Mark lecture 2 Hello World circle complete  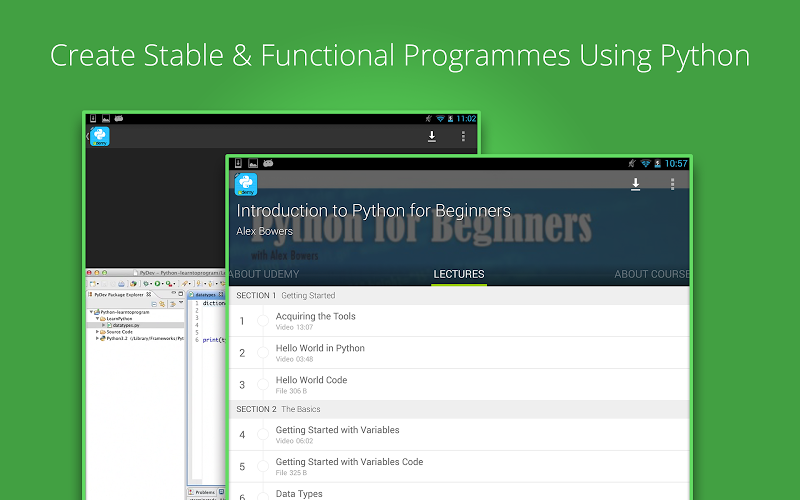pos(263,353)
